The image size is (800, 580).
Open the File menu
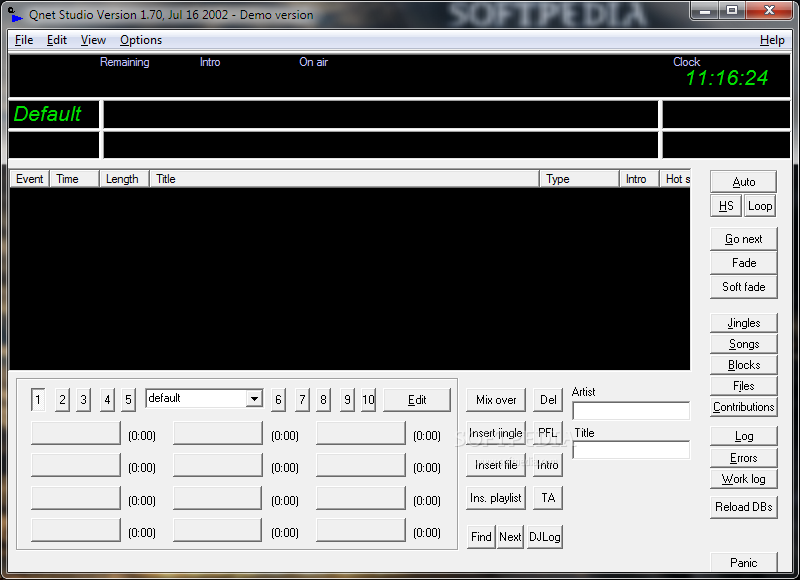(24, 40)
